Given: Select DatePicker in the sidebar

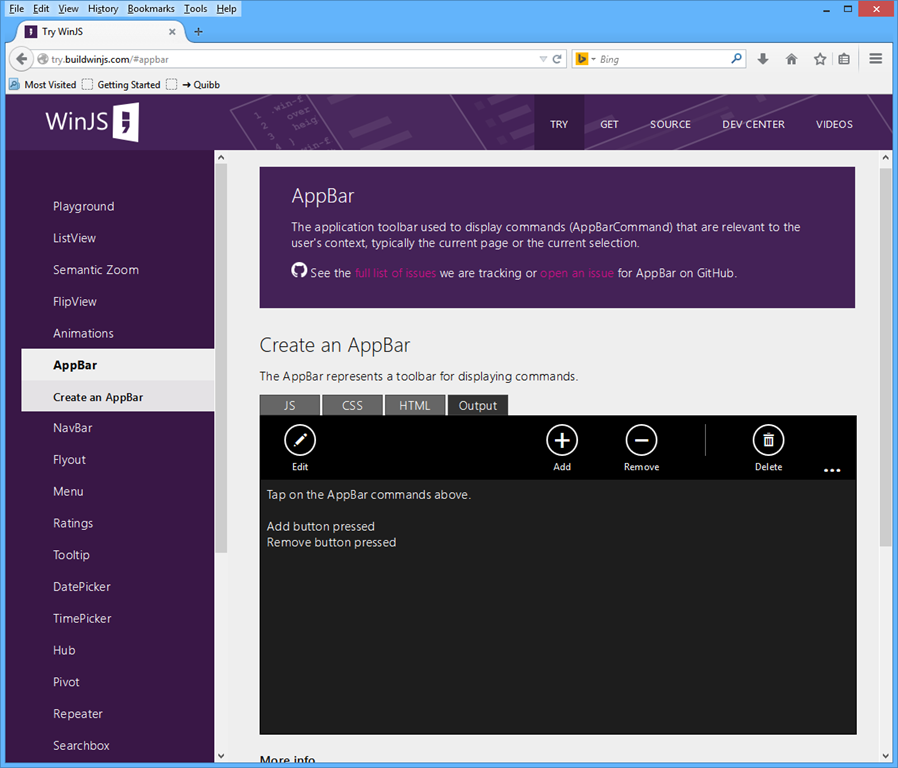Looking at the screenshot, I should [82, 587].
